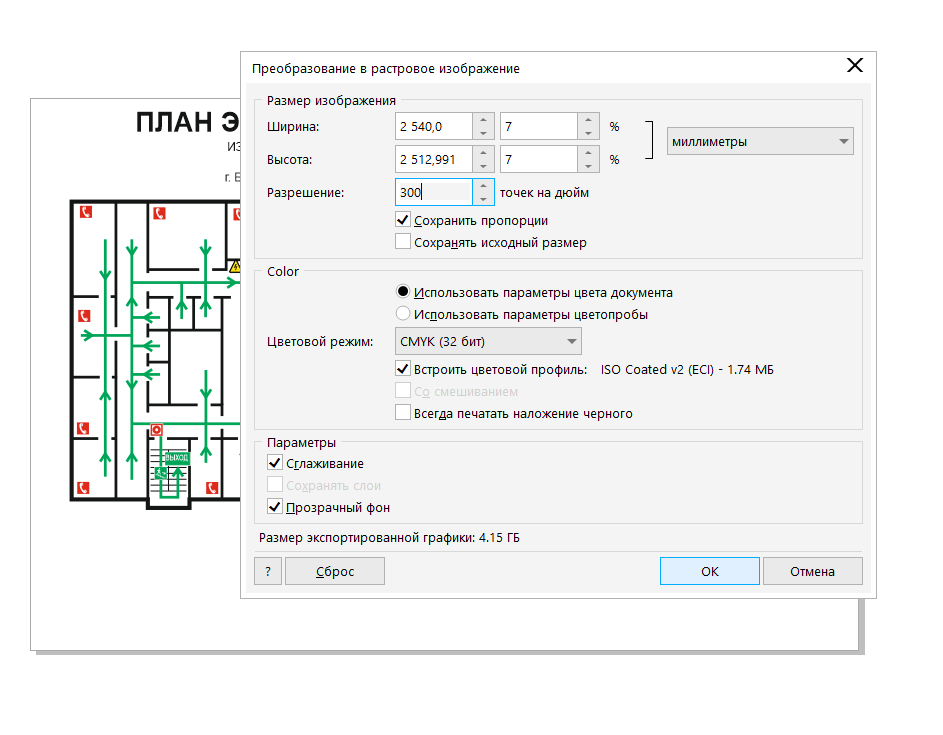Click the red fire alarm button icon on plan
The height and width of the screenshot is (735, 943).
coord(157,429)
